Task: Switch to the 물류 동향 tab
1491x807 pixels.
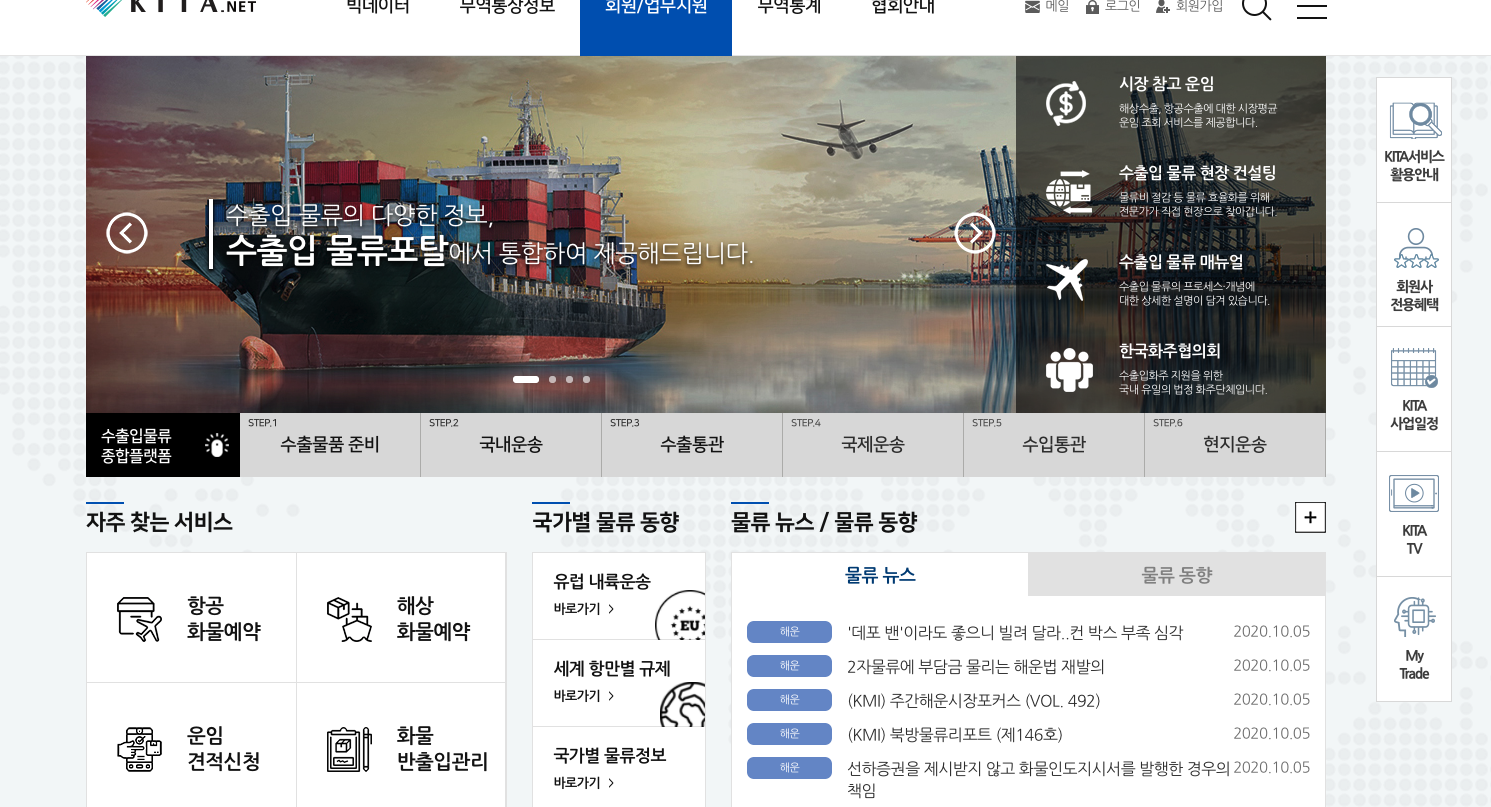Action: [1177, 575]
